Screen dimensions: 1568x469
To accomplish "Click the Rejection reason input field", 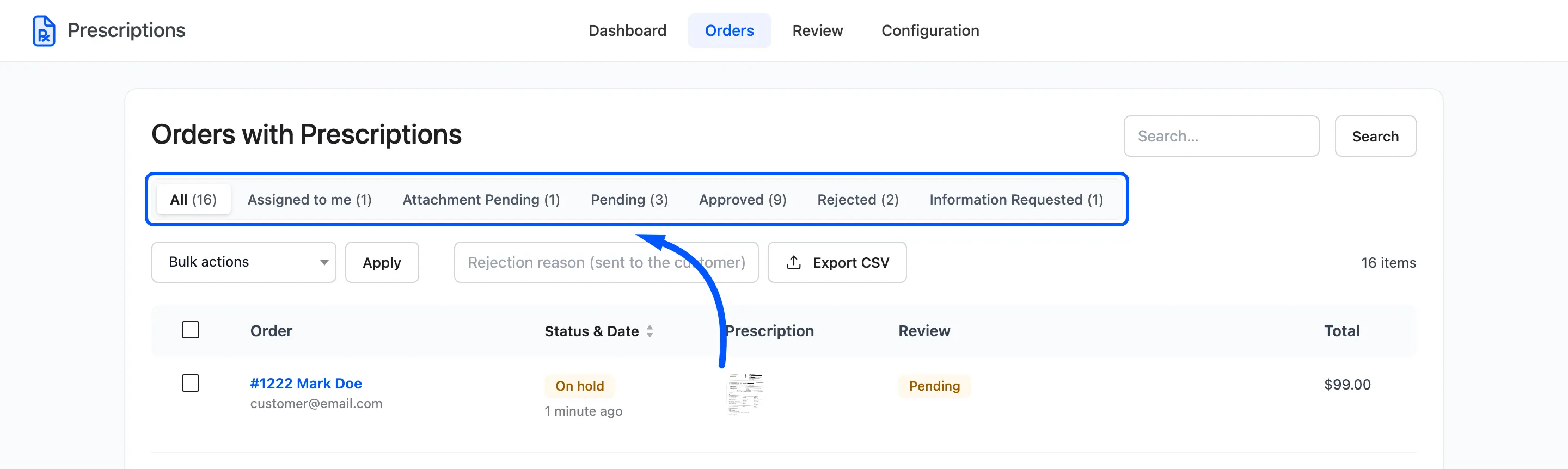I will point(605,262).
